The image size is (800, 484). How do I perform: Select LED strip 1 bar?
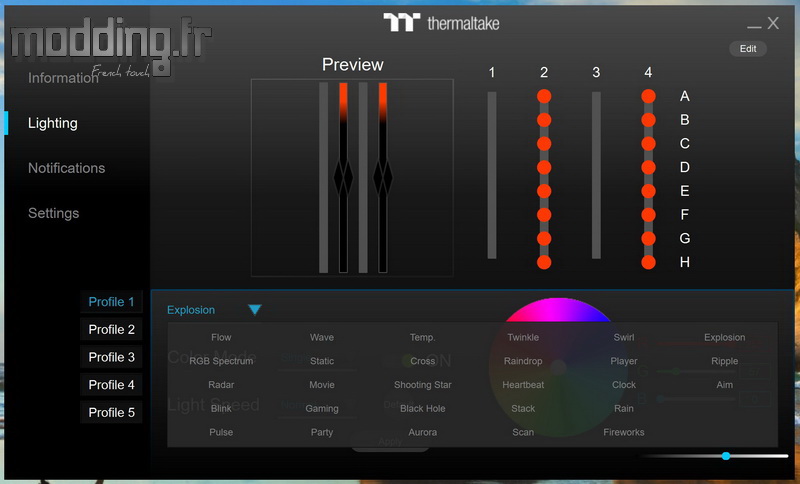coord(492,175)
